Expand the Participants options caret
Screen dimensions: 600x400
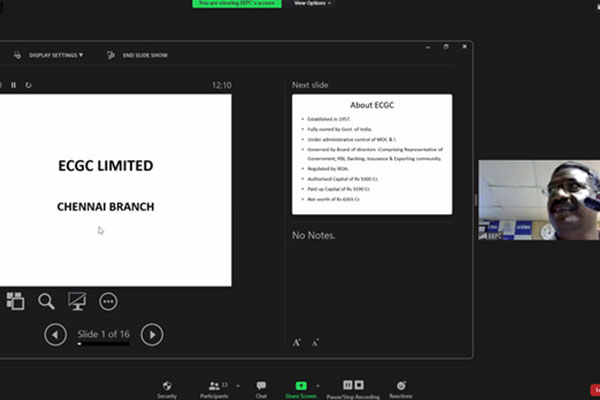238,386
